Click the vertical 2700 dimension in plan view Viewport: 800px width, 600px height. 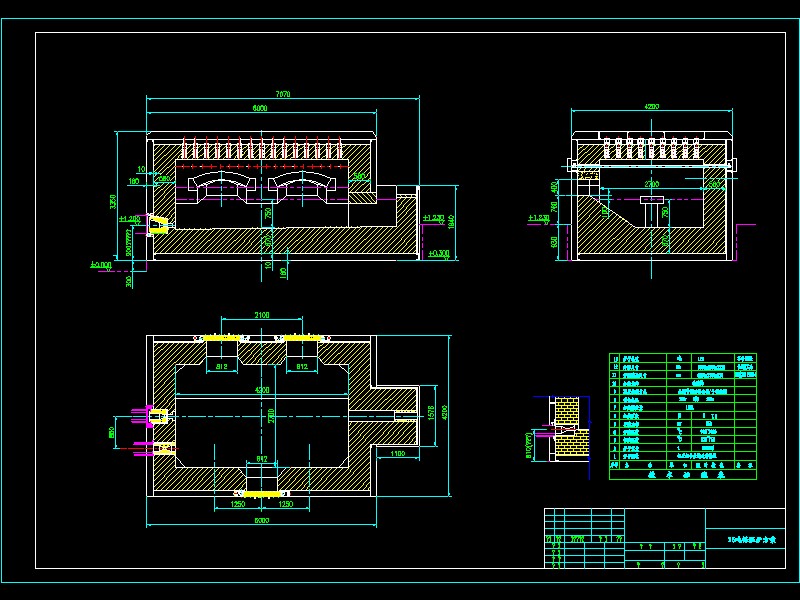(x=271, y=416)
